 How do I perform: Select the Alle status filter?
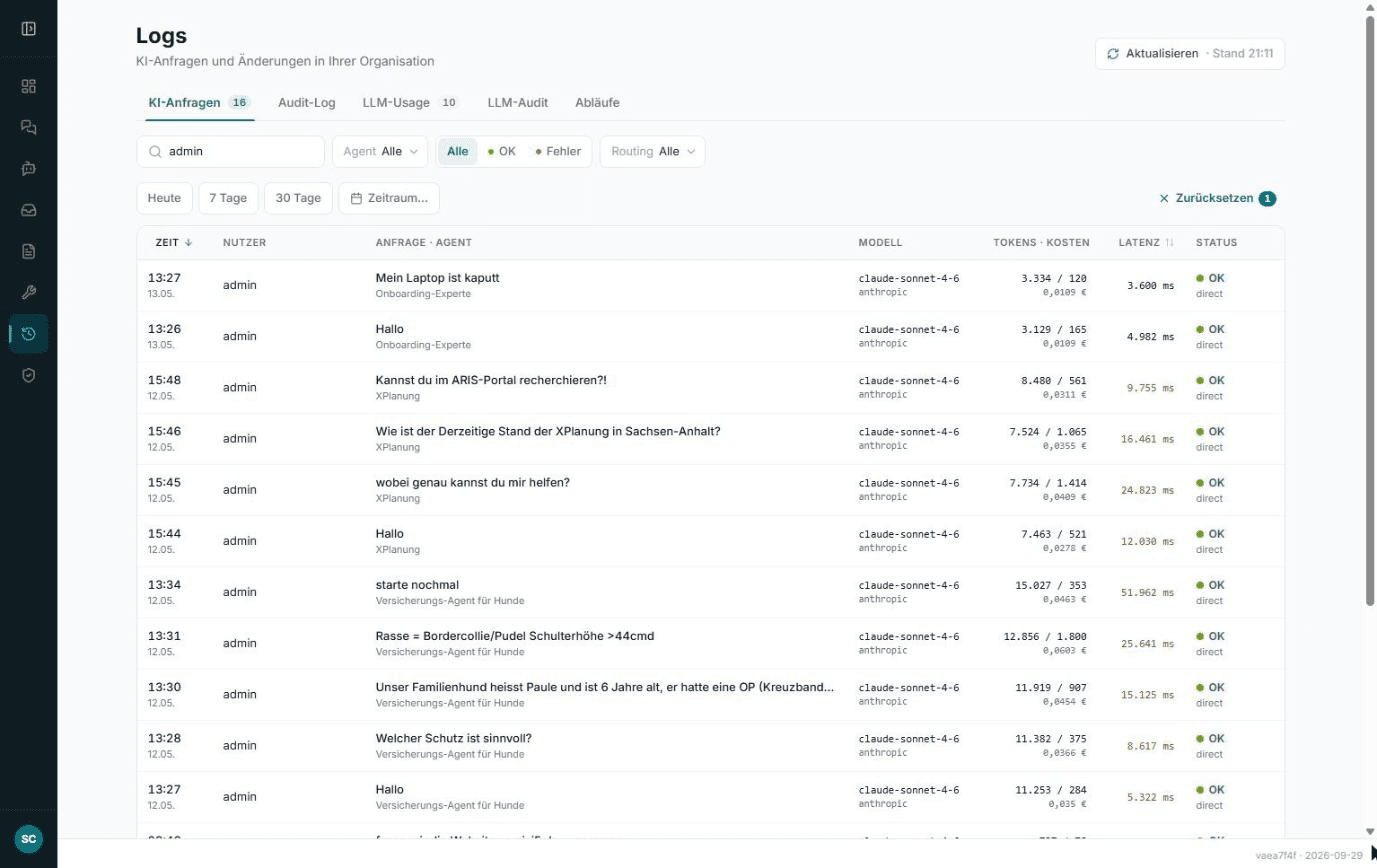[x=457, y=152]
